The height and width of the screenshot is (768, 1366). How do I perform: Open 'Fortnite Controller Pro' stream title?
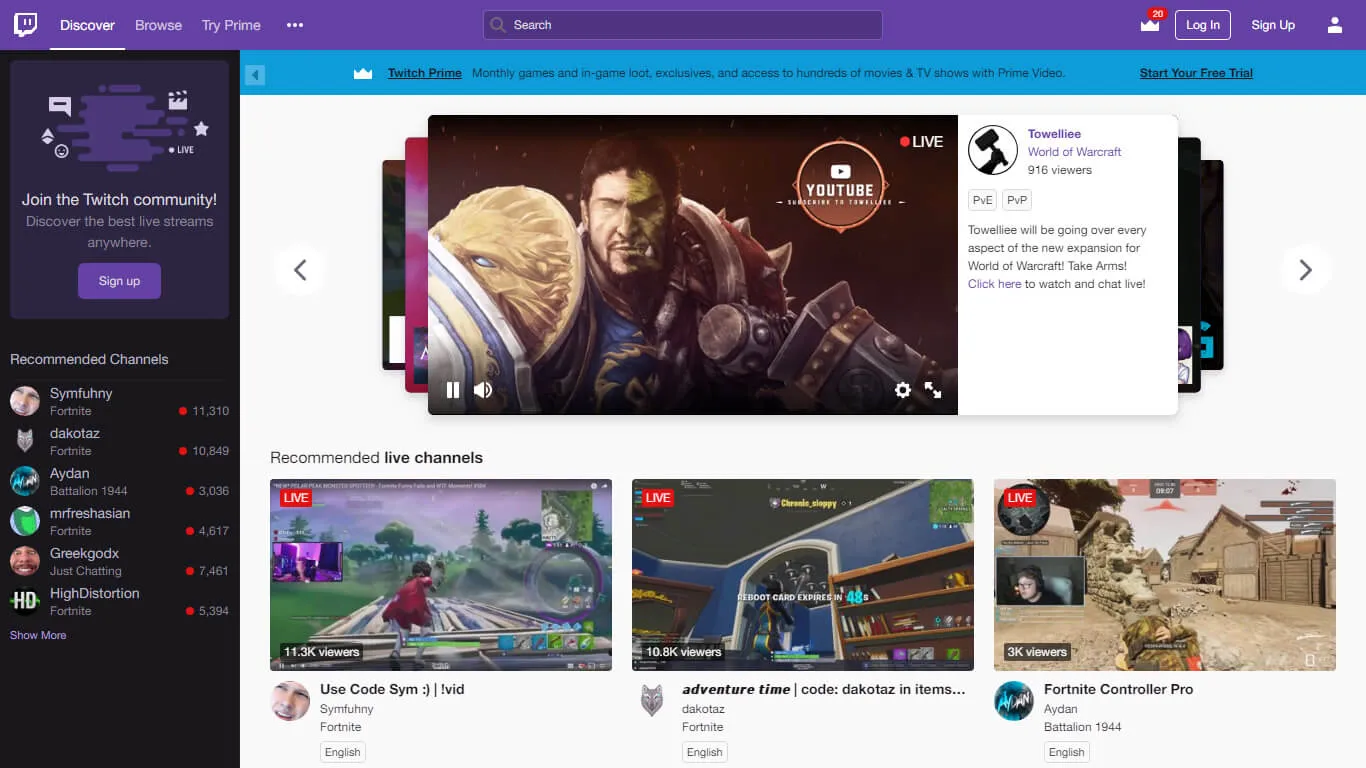[x=1118, y=689]
